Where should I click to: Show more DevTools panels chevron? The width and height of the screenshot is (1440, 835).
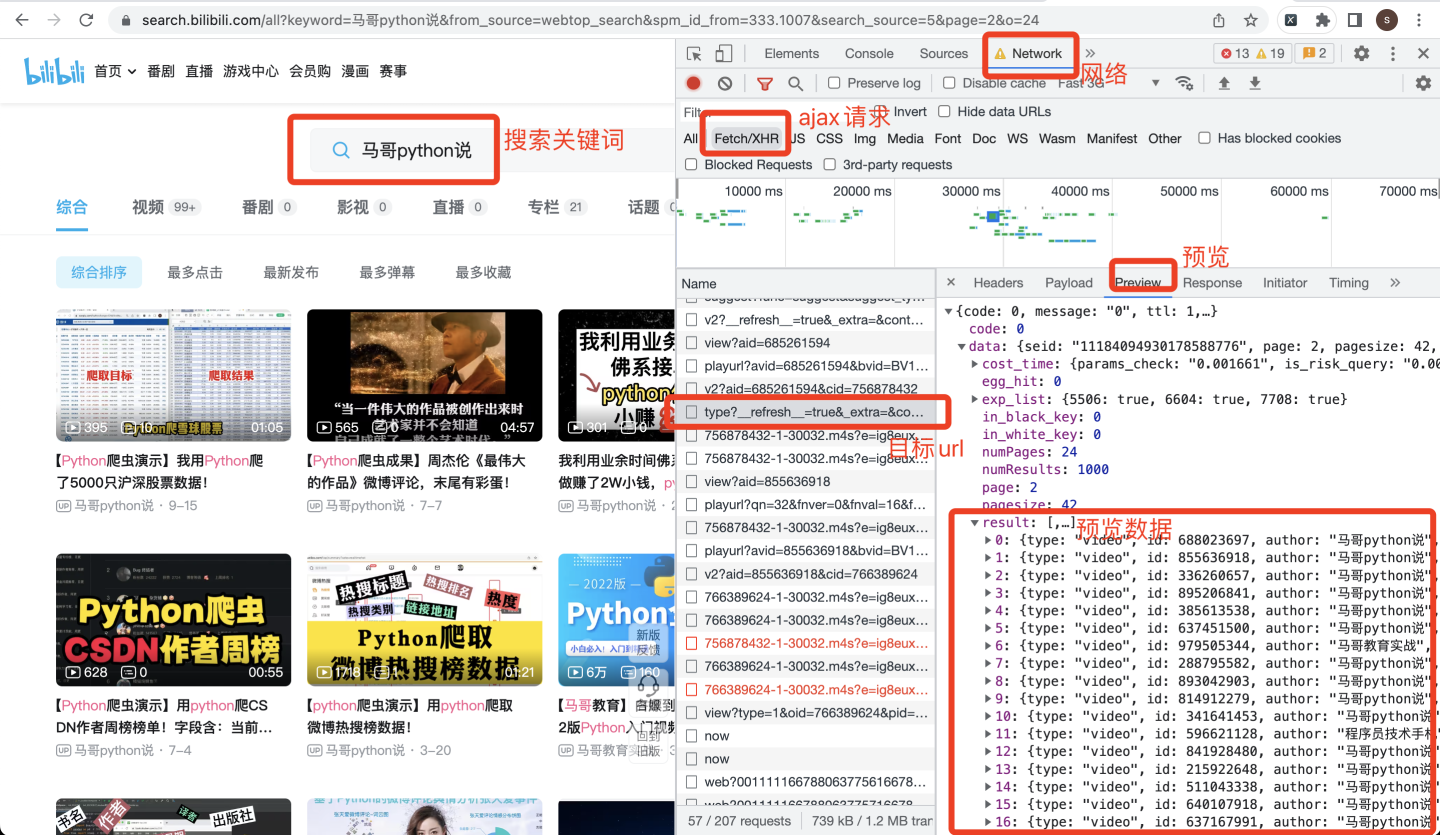coord(1090,54)
